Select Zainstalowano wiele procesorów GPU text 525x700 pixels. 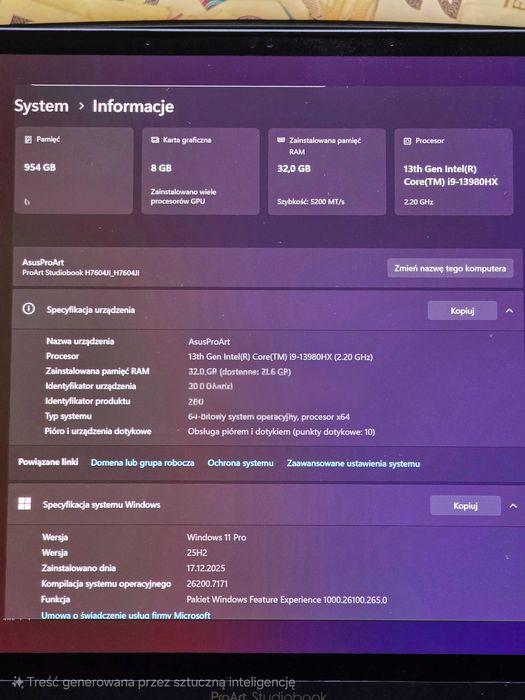183,196
